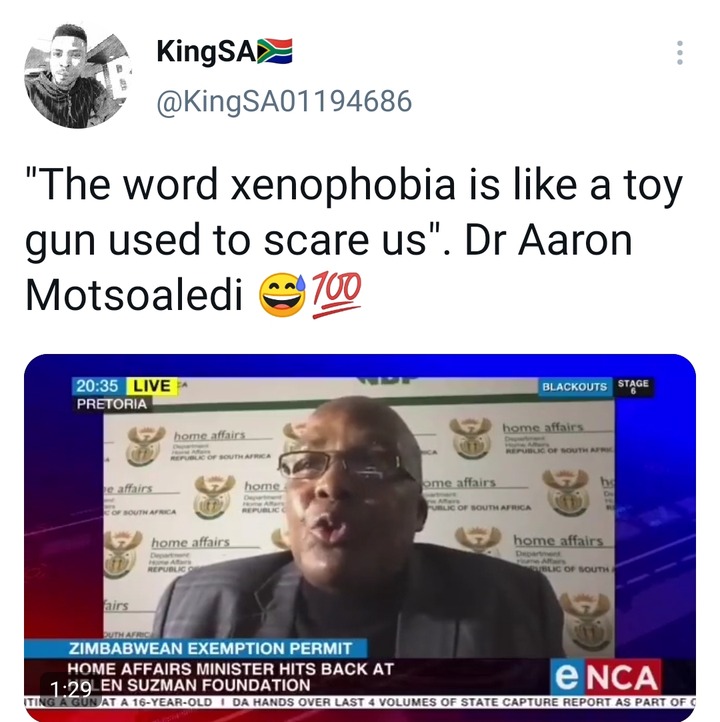Play the embedded eNCA video
720x722 pixels.
(360, 538)
